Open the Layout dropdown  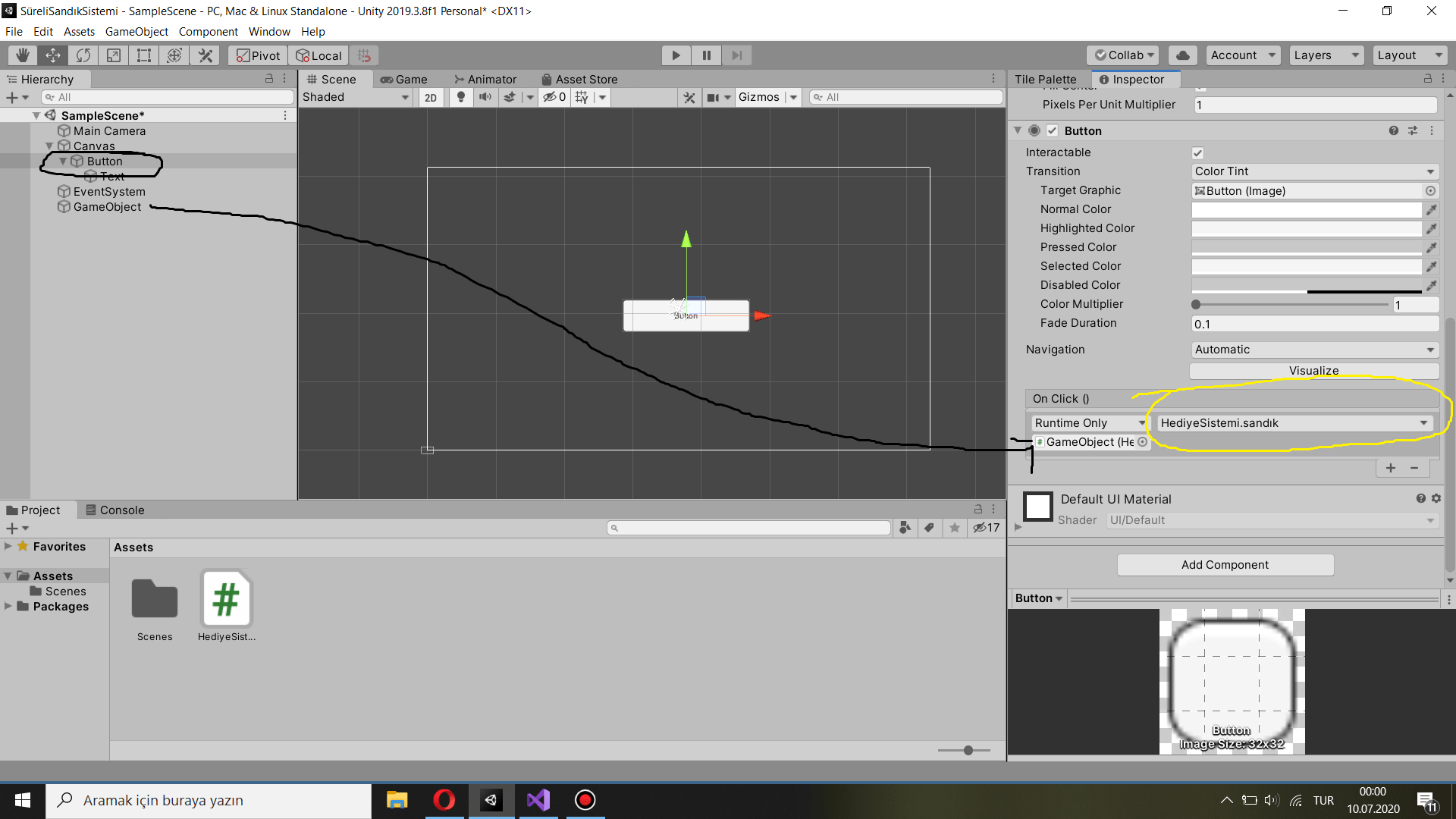[x=1410, y=55]
